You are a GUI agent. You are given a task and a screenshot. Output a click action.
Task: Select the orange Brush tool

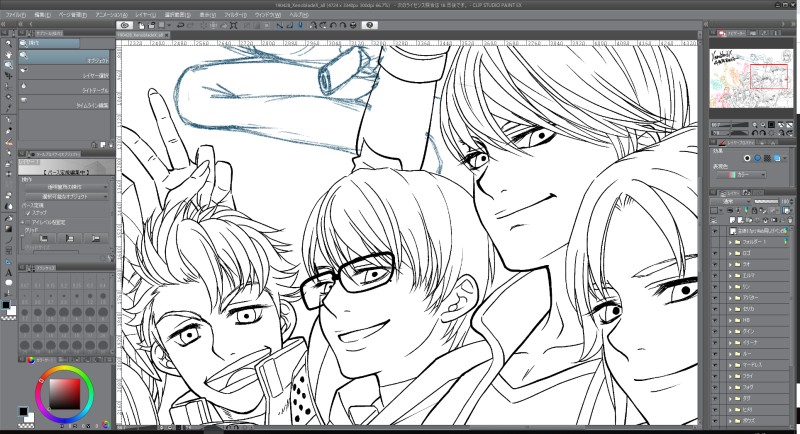point(8,143)
